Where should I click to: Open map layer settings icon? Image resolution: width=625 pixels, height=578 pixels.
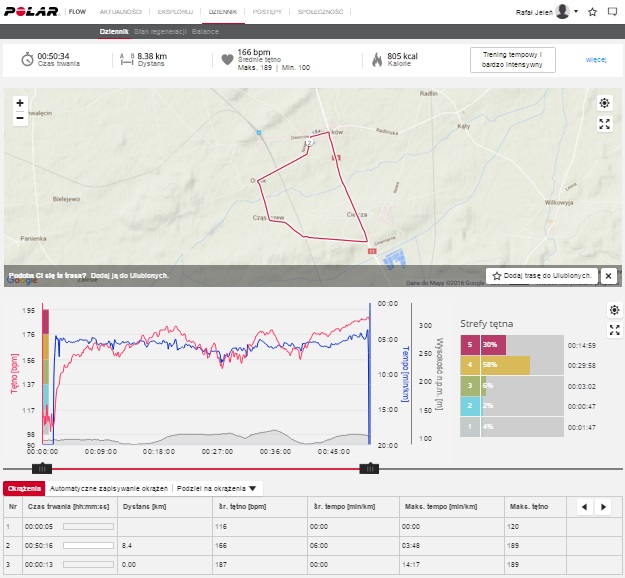(604, 103)
